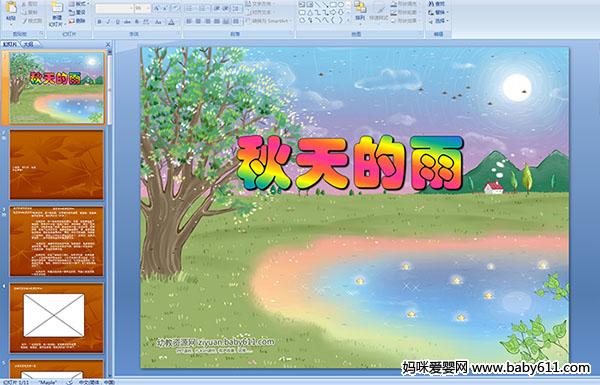This screenshot has width=600, height=385.
Task: Toggle underline formatting
Action: 117,22
